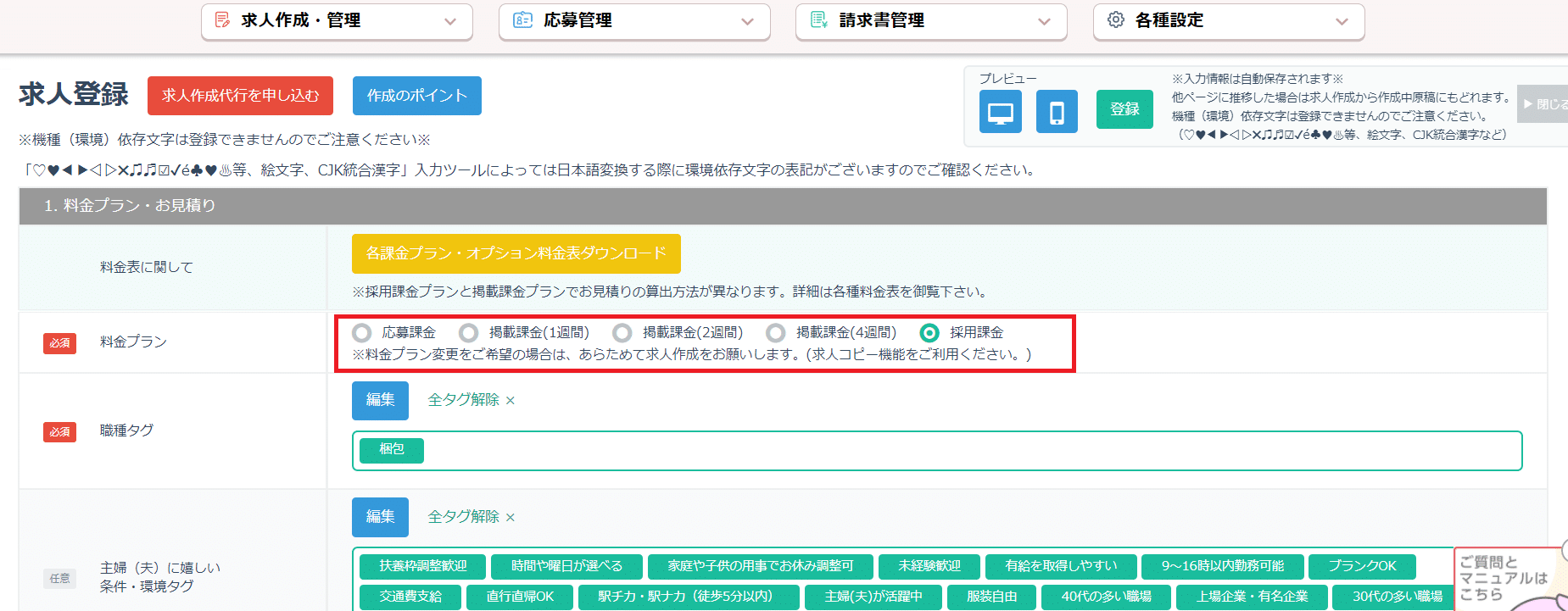The height and width of the screenshot is (611, 1568).
Task: Open the 請求書管理 menu
Action: click(x=930, y=21)
